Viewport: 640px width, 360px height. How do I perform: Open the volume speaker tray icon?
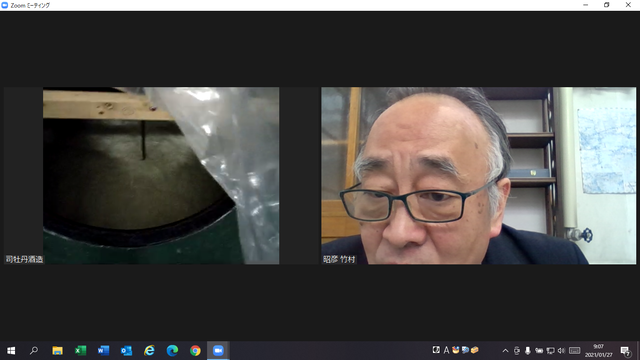561,351
